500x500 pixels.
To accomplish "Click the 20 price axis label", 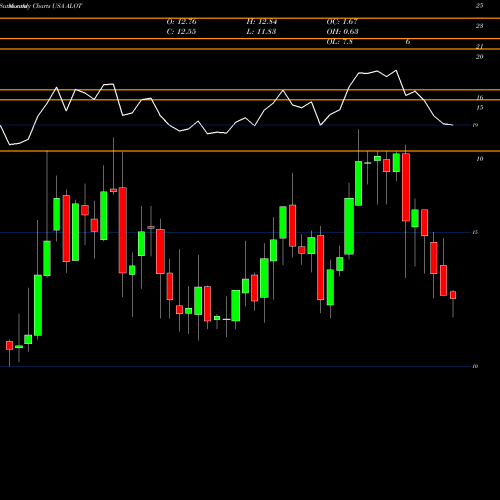I will pos(479,57).
